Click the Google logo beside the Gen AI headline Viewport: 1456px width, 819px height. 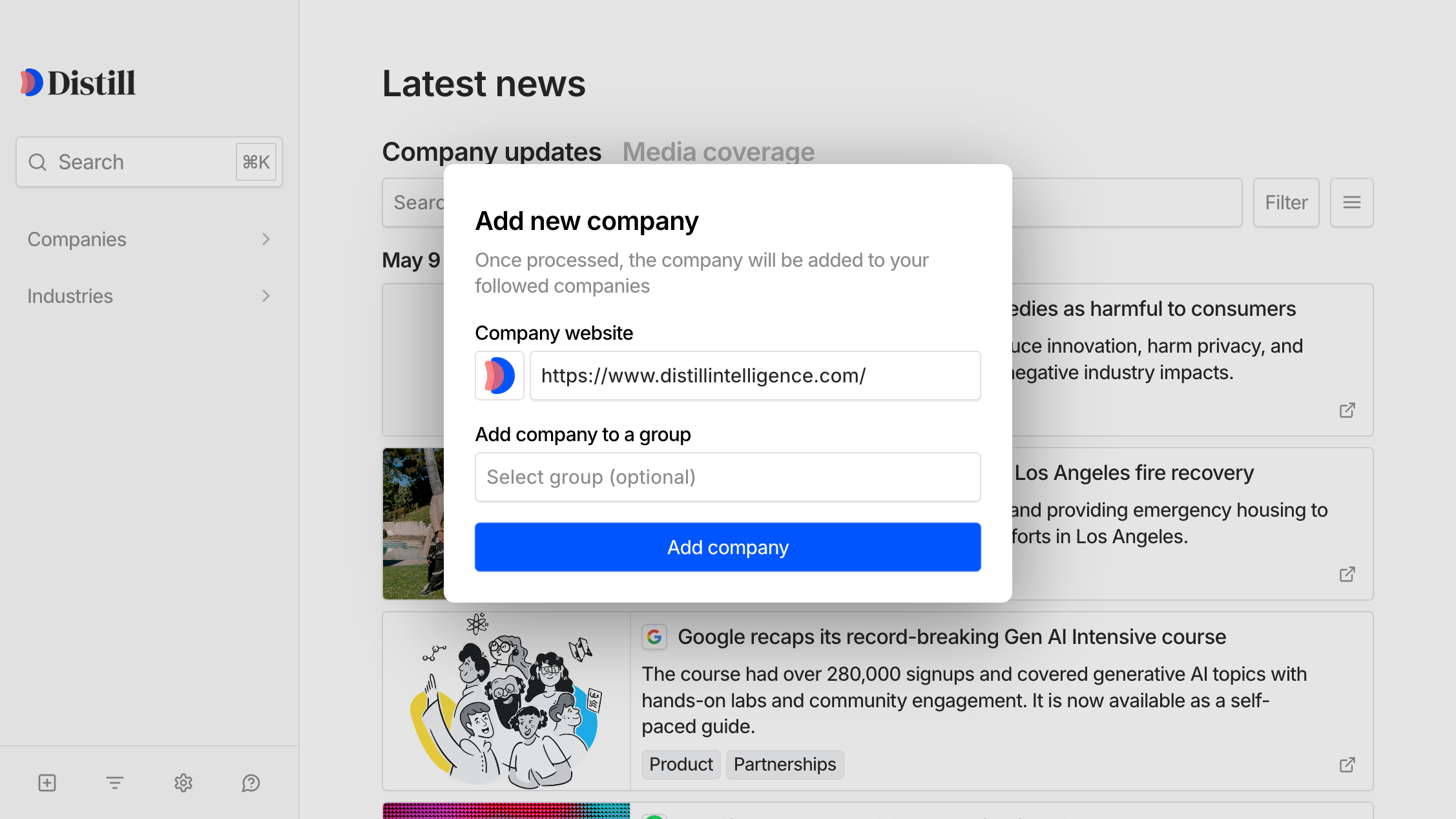pos(654,636)
